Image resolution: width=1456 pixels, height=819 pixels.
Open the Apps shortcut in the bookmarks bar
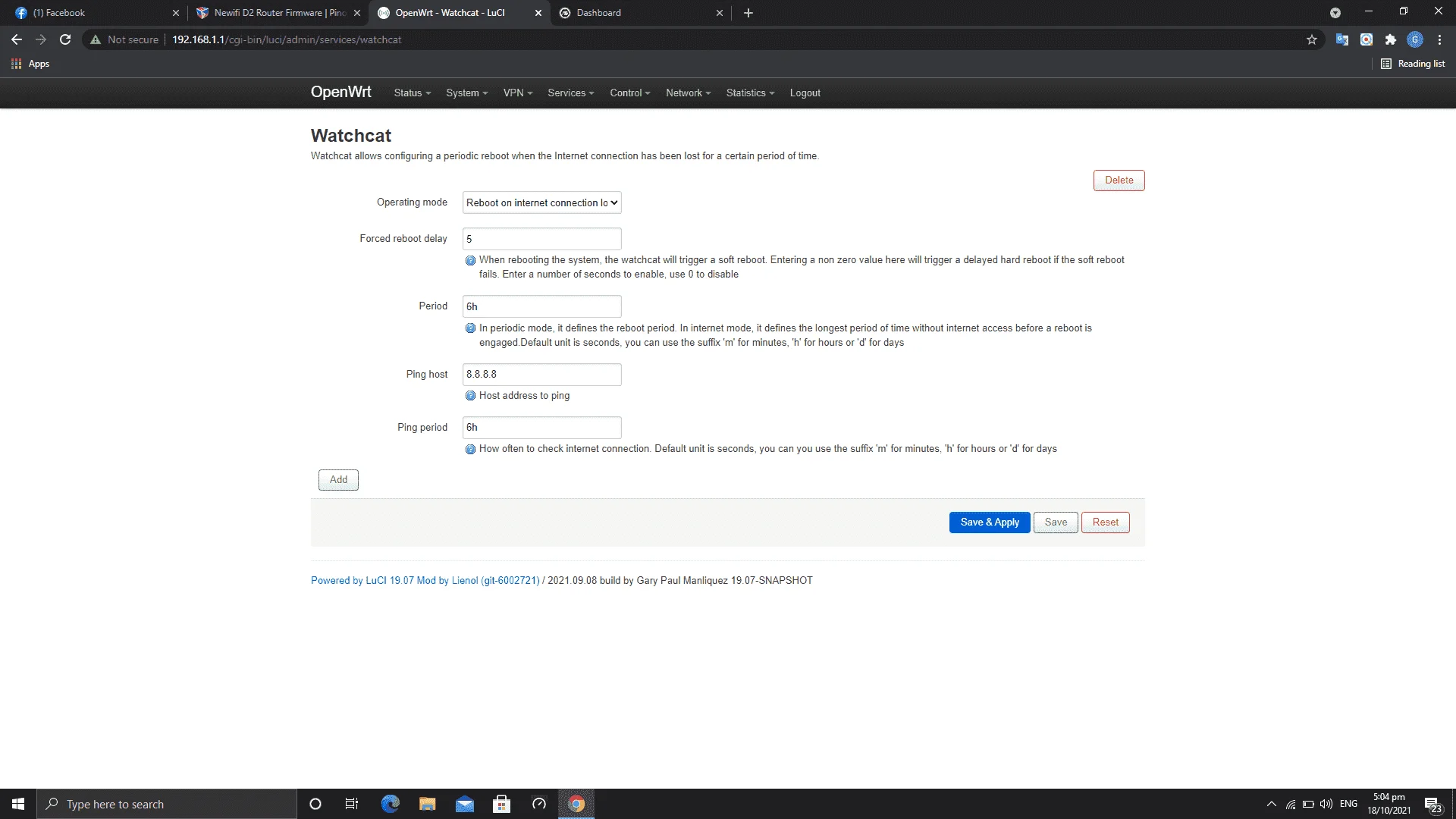coord(30,64)
